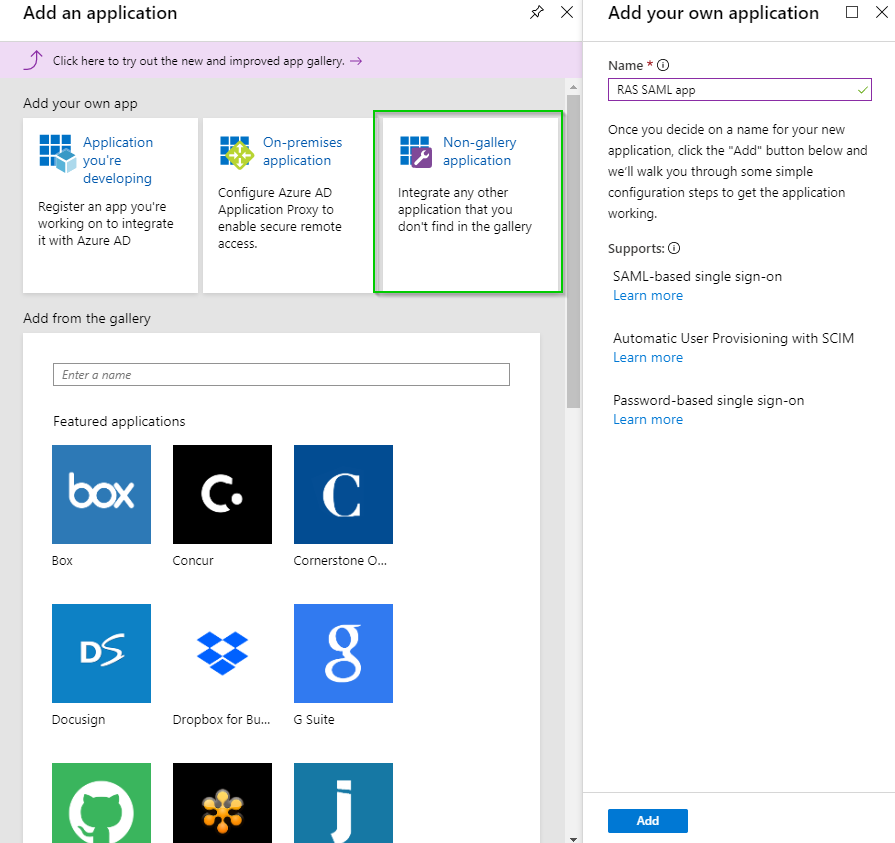Open the Cornerstone OnDemand app tile
Screen dimensions: 895x843
[343, 494]
